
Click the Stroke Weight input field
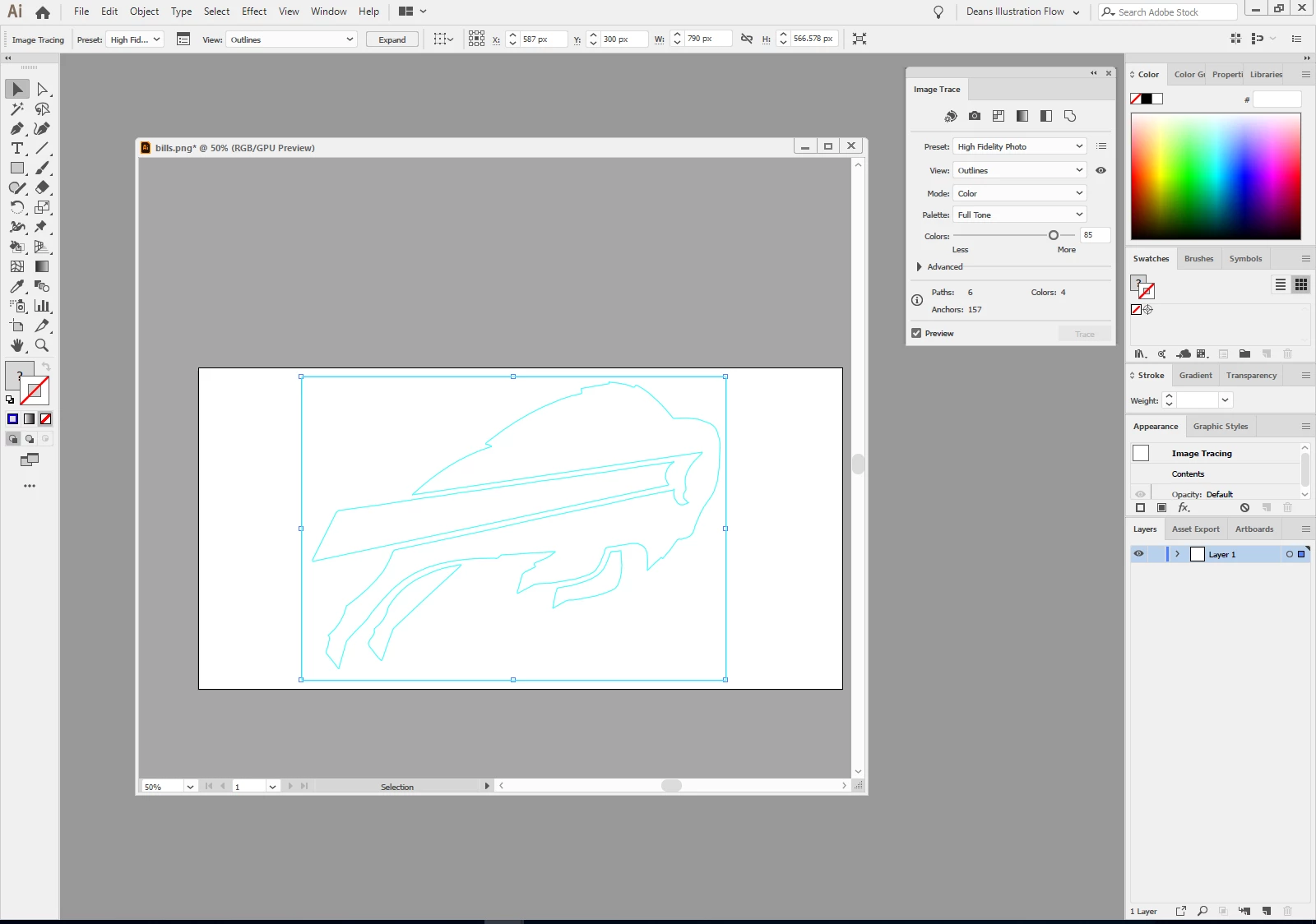(x=1198, y=400)
